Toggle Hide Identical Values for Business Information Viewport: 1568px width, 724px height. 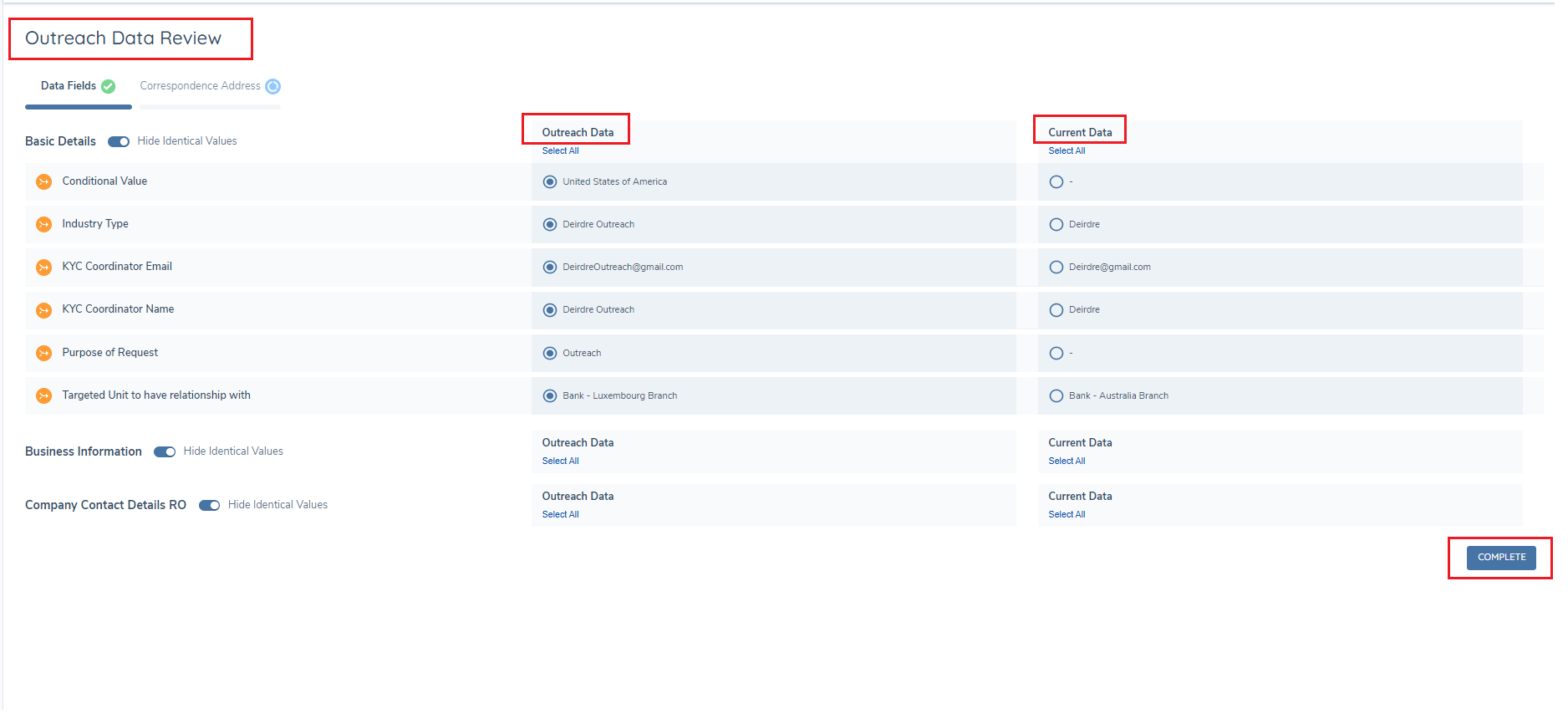[x=165, y=452]
